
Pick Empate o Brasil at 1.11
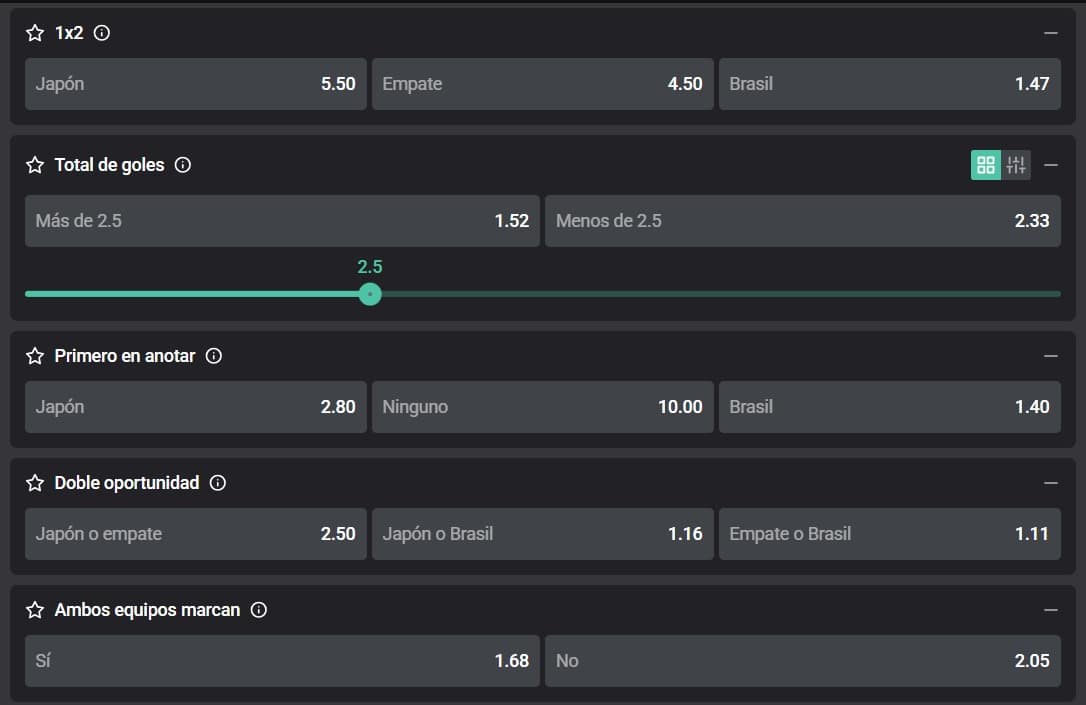click(x=889, y=534)
